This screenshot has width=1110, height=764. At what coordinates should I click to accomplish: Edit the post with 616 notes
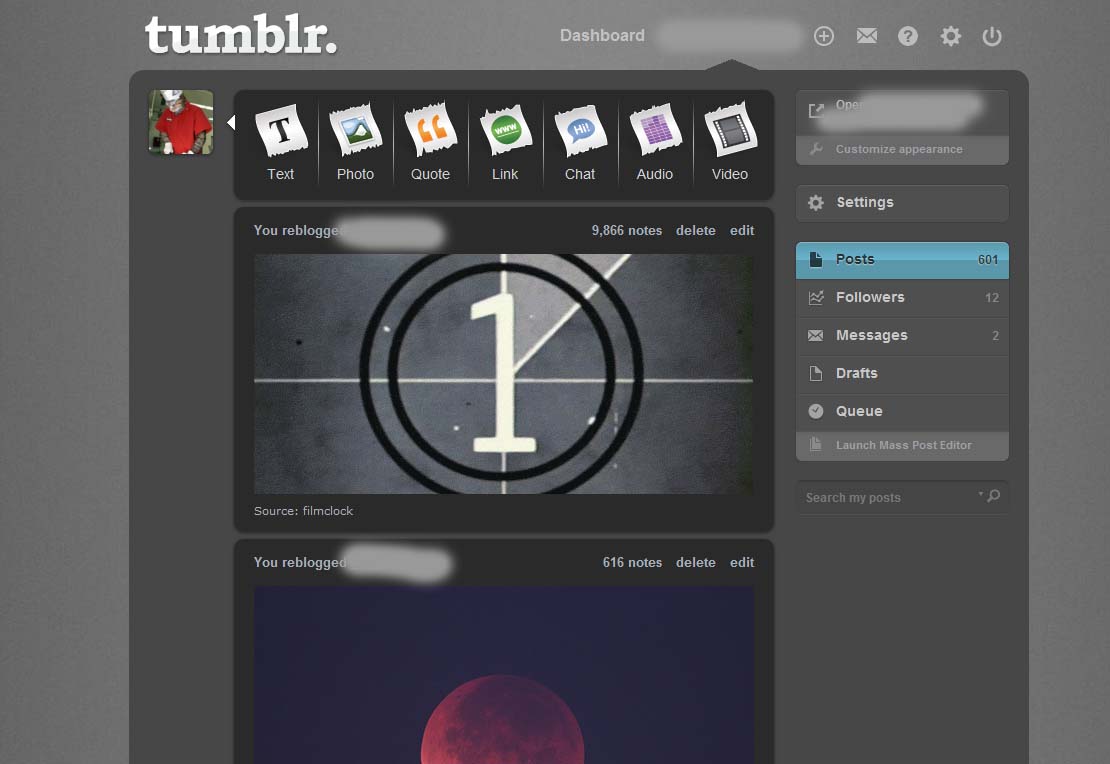742,563
